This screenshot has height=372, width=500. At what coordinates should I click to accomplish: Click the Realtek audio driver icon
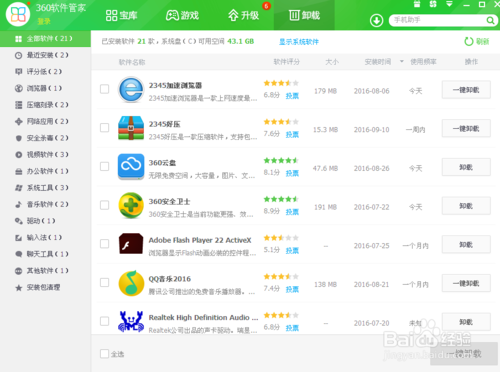(131, 321)
